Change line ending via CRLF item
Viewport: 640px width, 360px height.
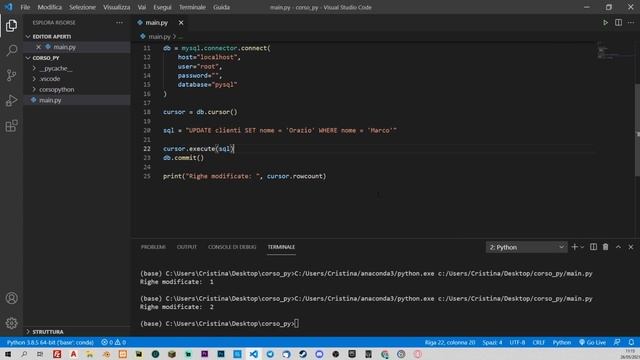(x=539, y=342)
